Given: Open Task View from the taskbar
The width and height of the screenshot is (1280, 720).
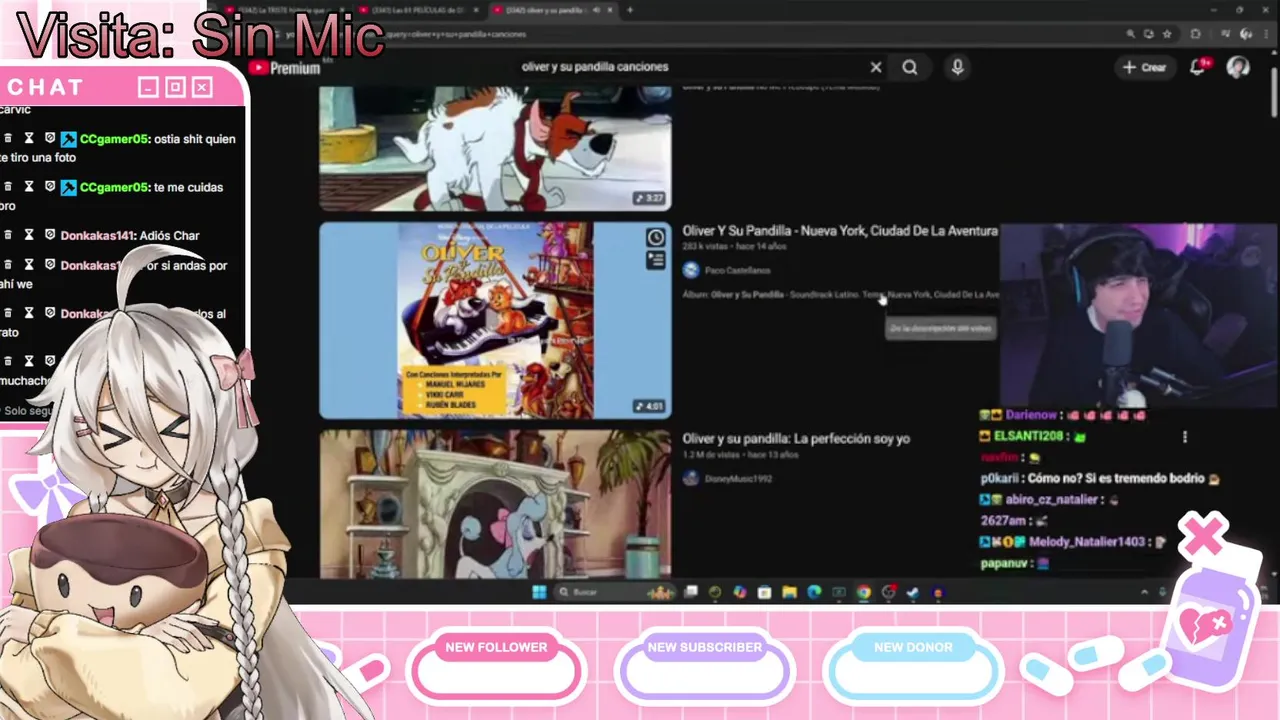Looking at the screenshot, I should coord(690,592).
